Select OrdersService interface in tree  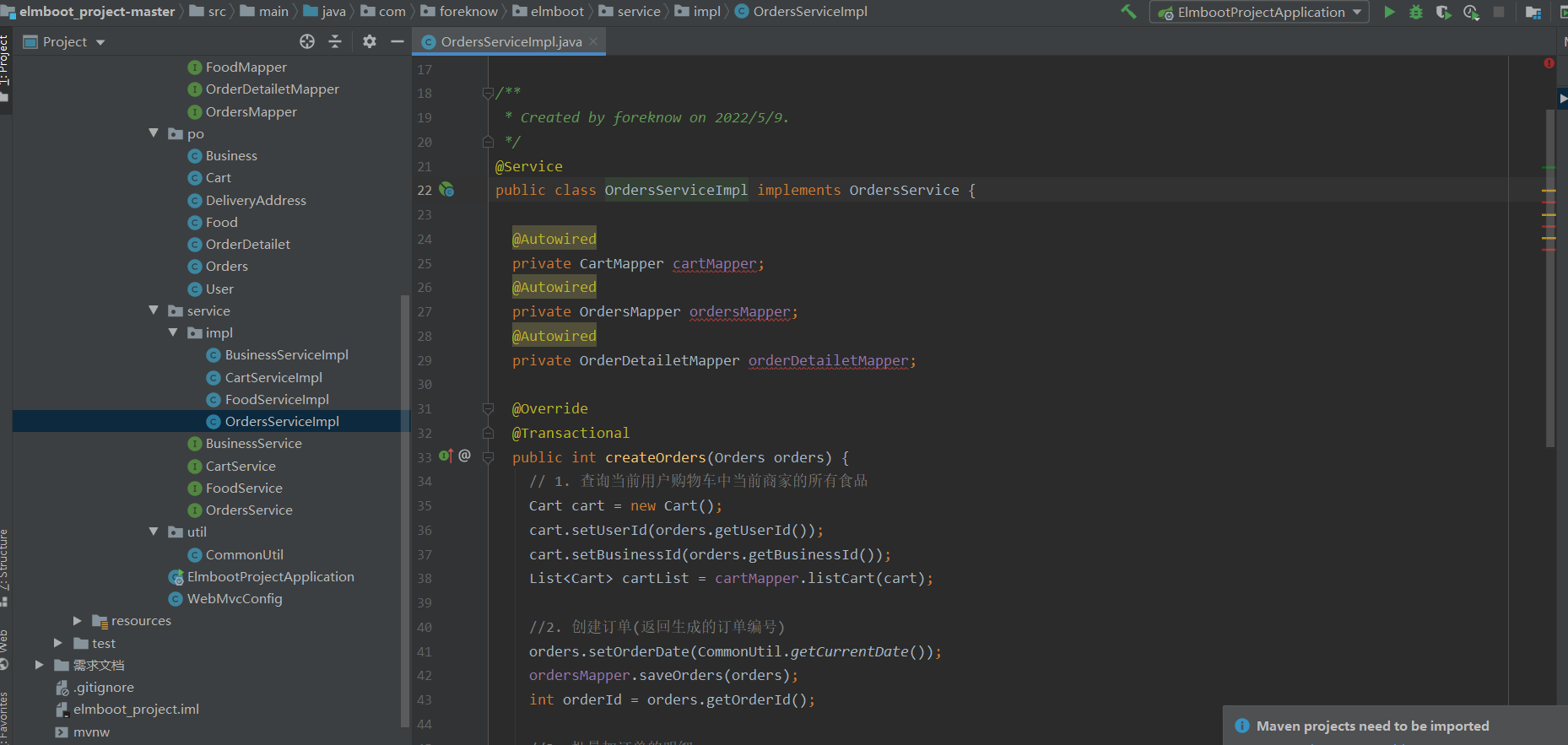(241, 510)
